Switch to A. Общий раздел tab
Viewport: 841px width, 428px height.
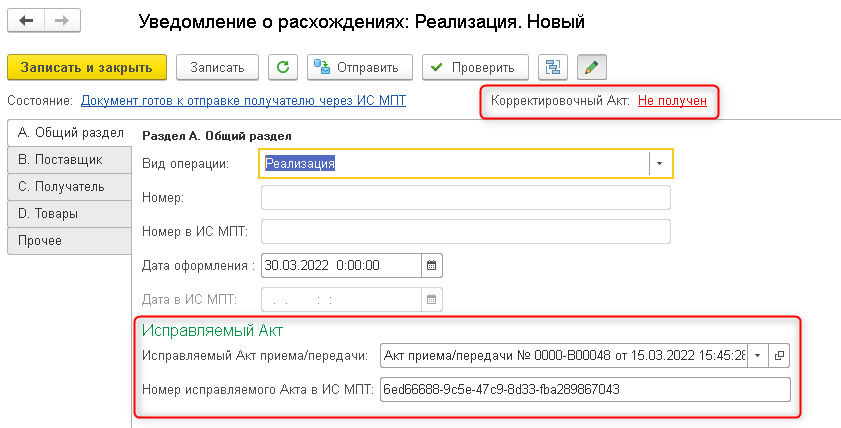point(70,133)
